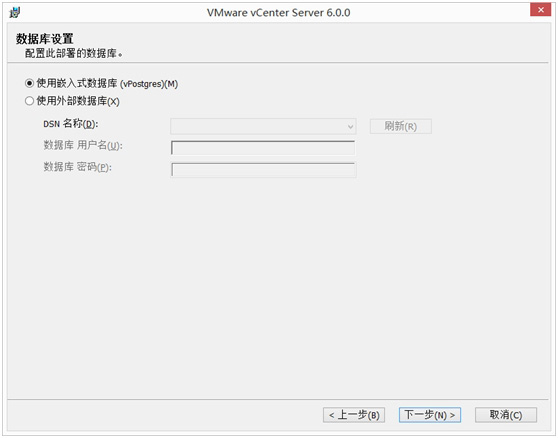This screenshot has height=438, width=558.
Task: Click the DSN 名称(D) label
Action: (70, 124)
